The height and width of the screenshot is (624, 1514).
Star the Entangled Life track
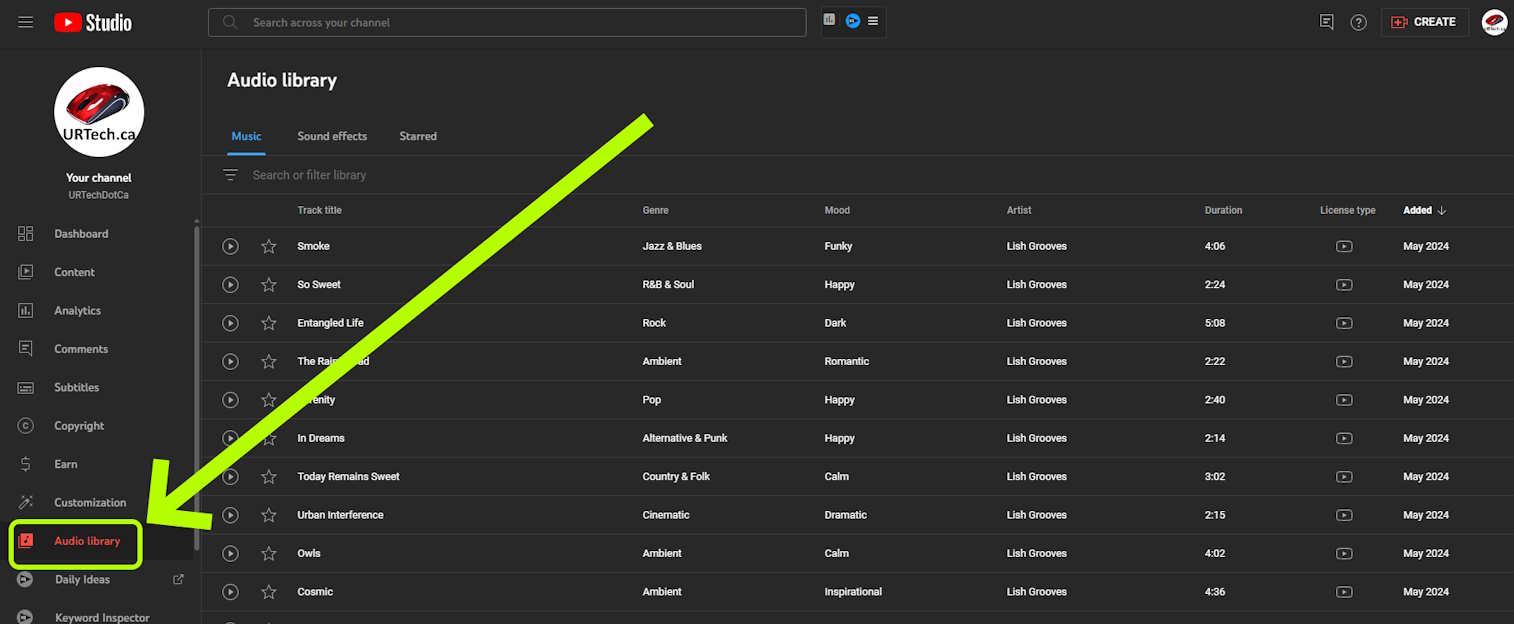pyautogui.click(x=268, y=323)
